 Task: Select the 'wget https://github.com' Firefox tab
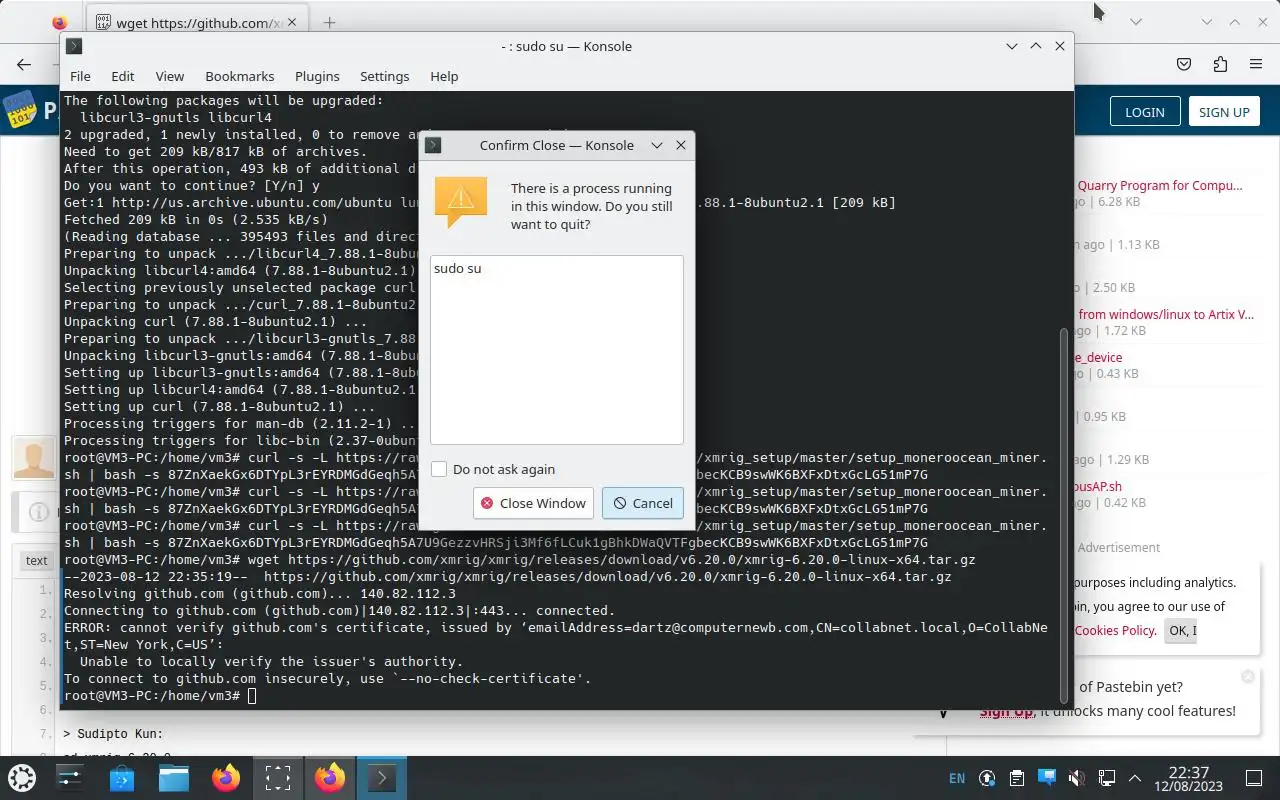198,22
